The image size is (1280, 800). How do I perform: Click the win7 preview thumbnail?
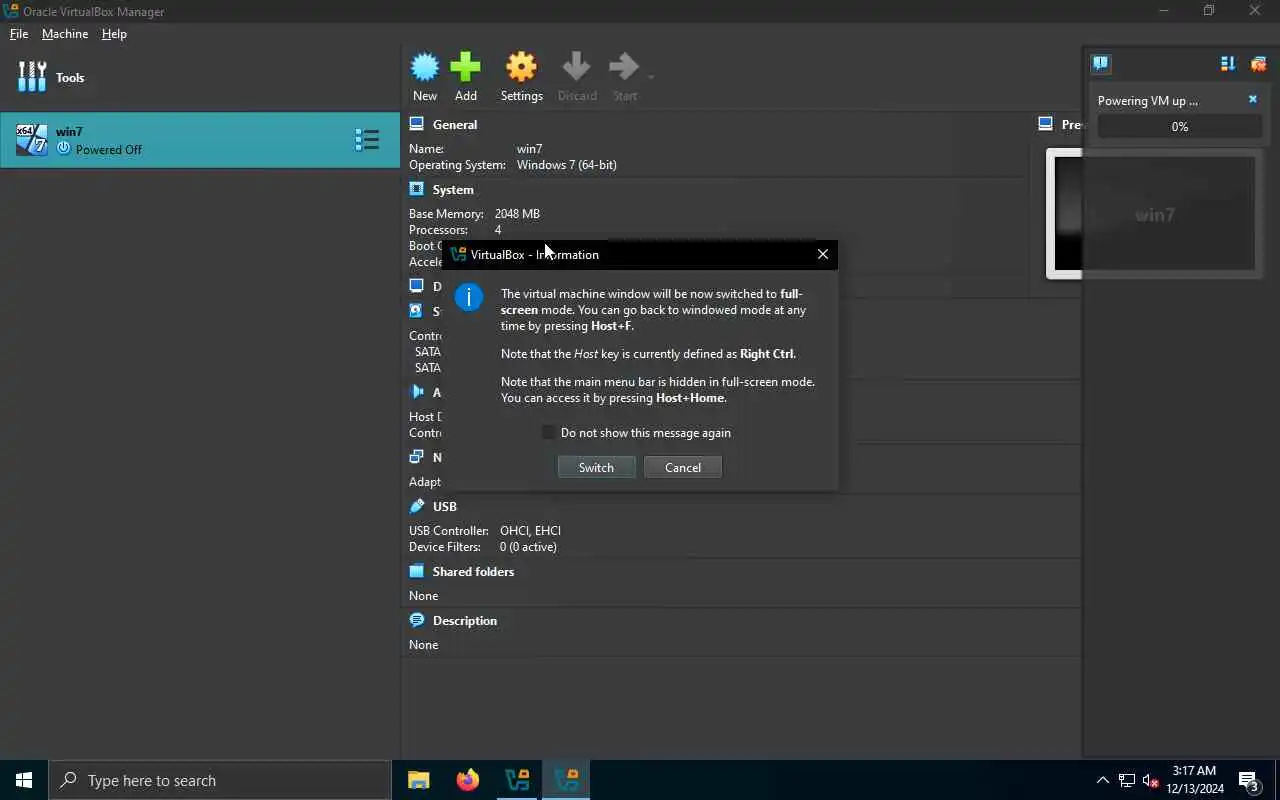click(1155, 214)
